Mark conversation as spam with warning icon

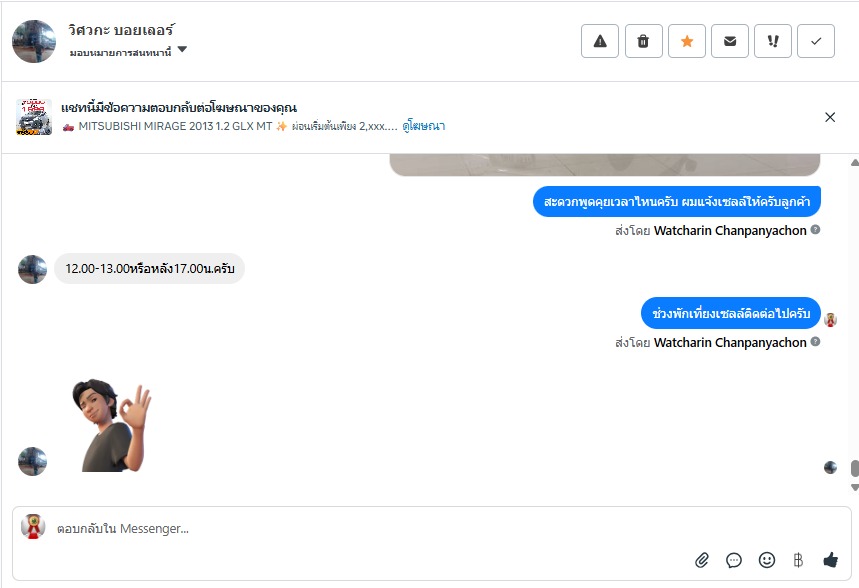tap(600, 41)
